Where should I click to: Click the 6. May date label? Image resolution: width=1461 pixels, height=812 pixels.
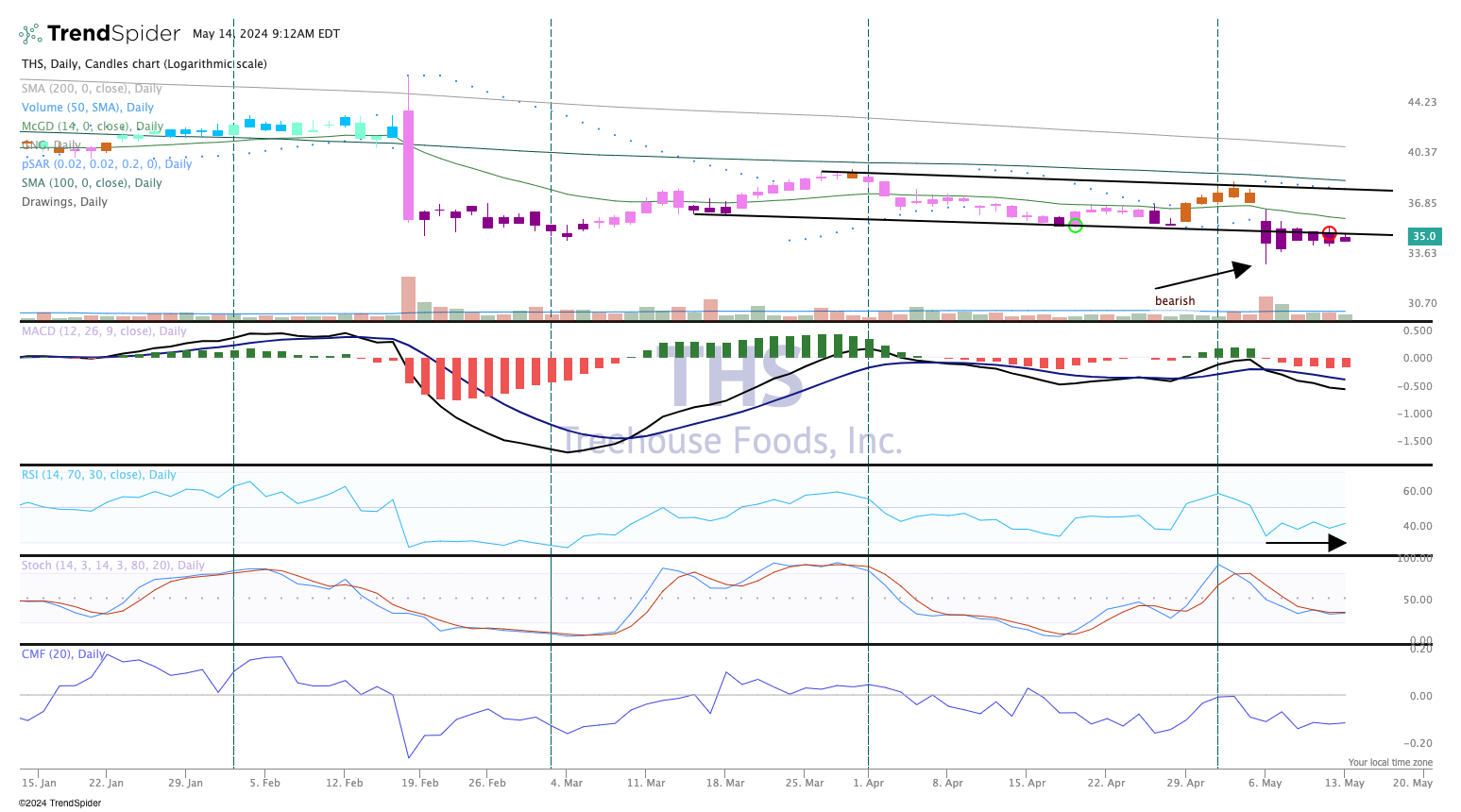[1265, 783]
